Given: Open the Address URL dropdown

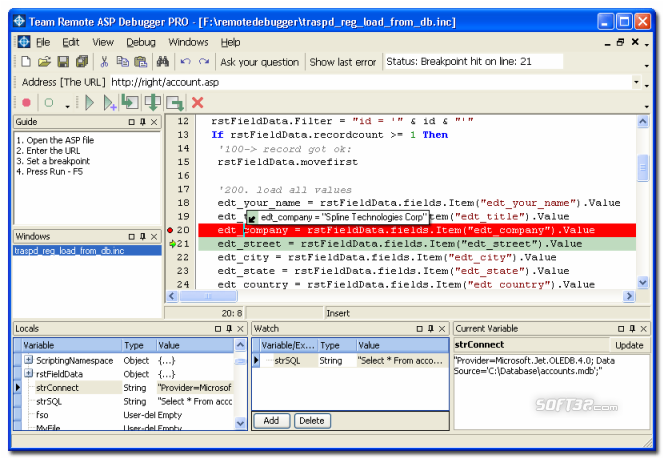Looking at the screenshot, I should [636, 82].
